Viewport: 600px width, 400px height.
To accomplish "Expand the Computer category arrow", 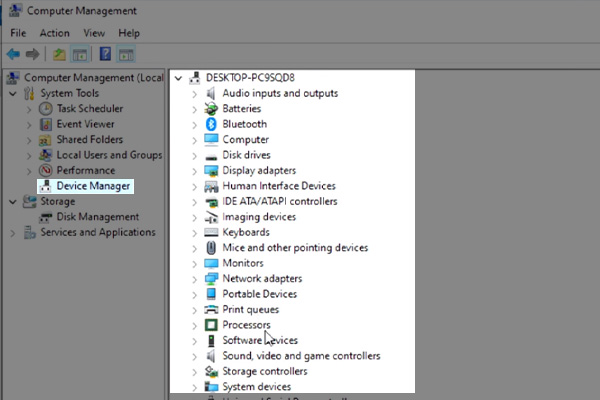I will tap(194, 140).
